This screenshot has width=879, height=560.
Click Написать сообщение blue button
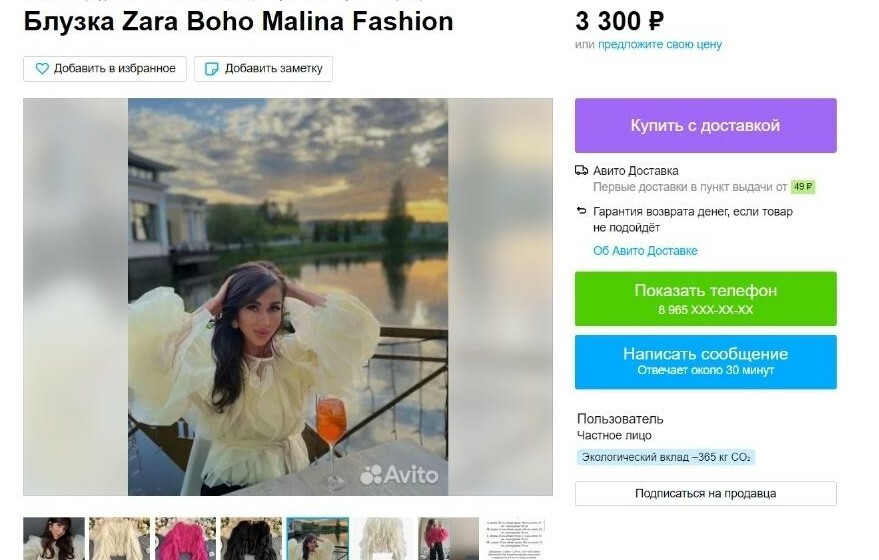pyautogui.click(x=706, y=362)
